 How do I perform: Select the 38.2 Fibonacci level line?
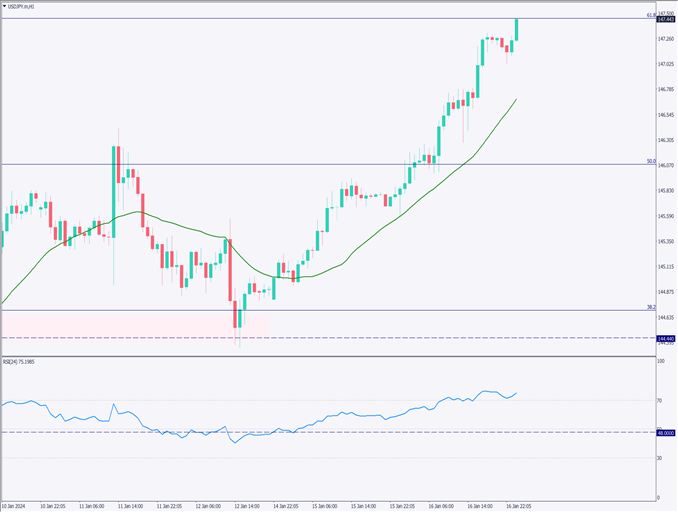[x=400, y=310]
